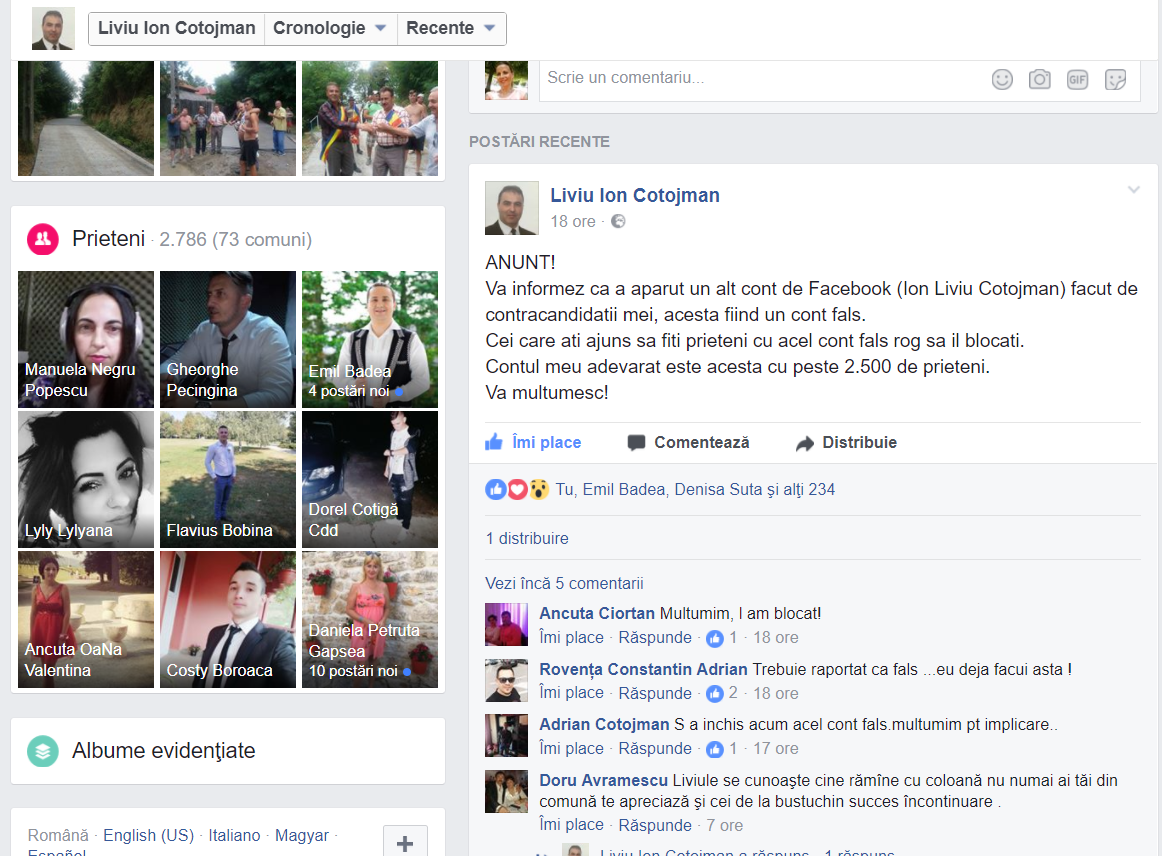
Task: Expand Vezi încă 5 comentarii
Action: [564, 583]
